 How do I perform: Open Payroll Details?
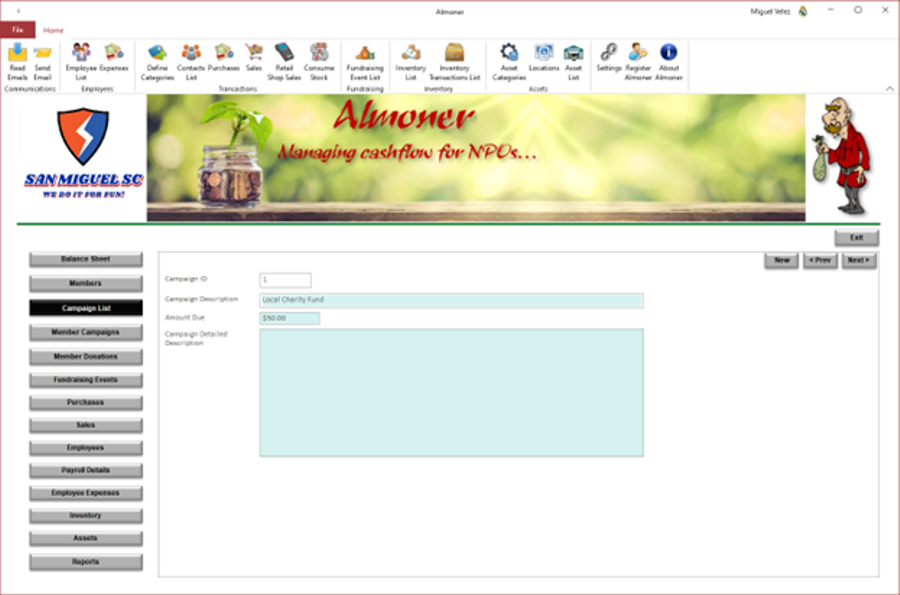[x=86, y=470]
